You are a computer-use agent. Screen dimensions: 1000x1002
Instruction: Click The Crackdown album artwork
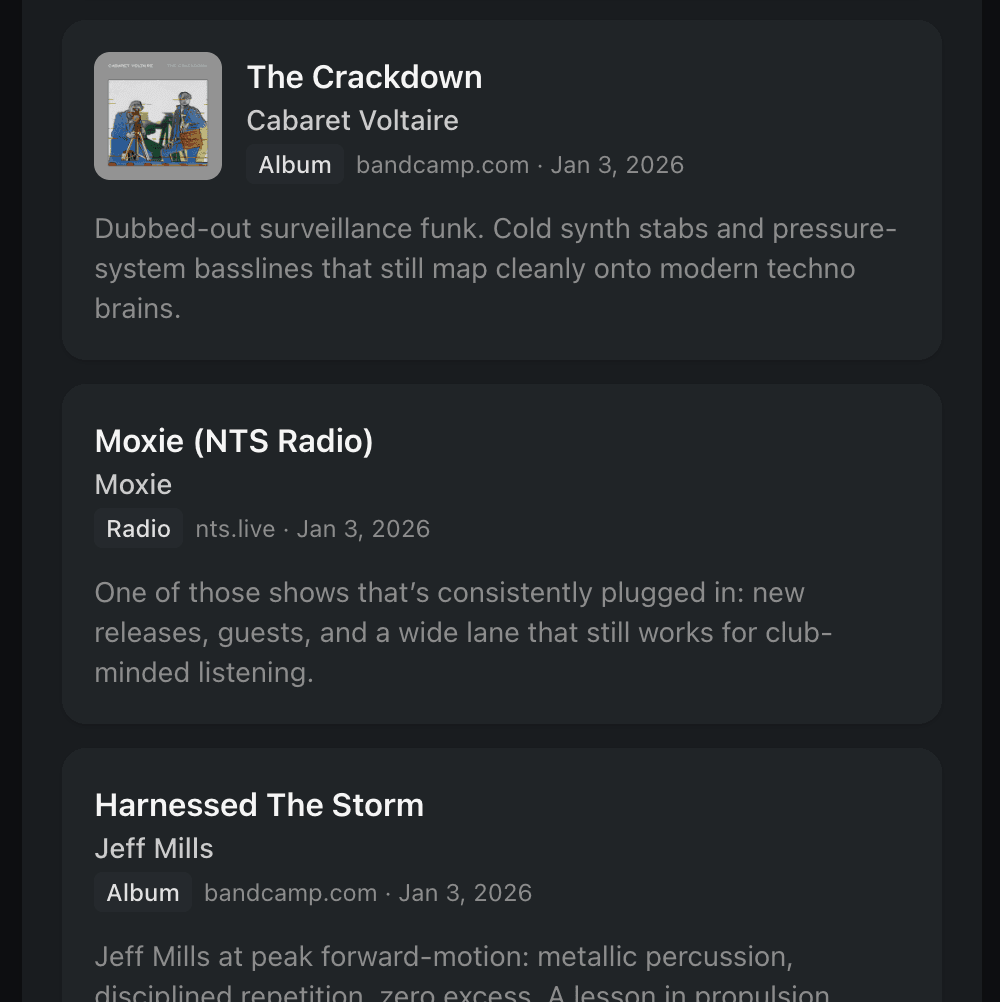158,115
